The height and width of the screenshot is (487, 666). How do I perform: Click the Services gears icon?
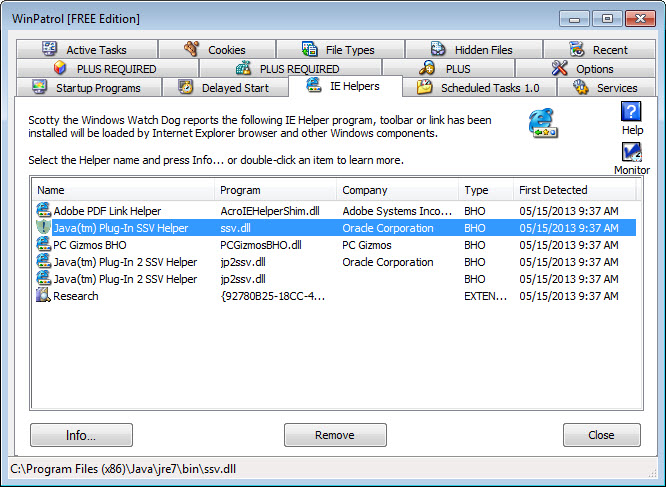(581, 87)
